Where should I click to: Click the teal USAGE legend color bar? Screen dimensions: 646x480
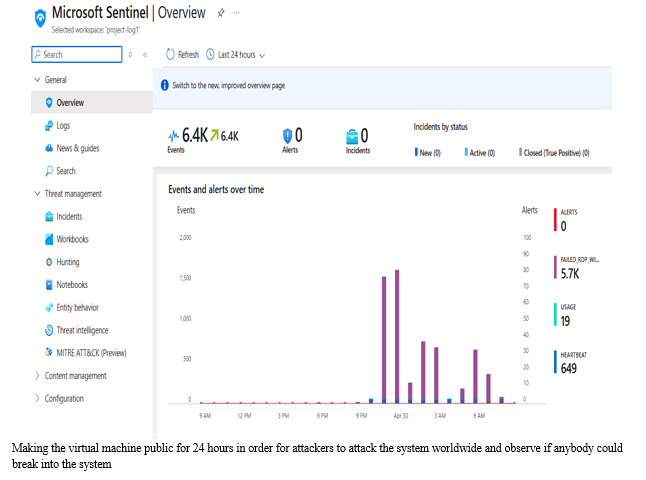click(x=555, y=314)
